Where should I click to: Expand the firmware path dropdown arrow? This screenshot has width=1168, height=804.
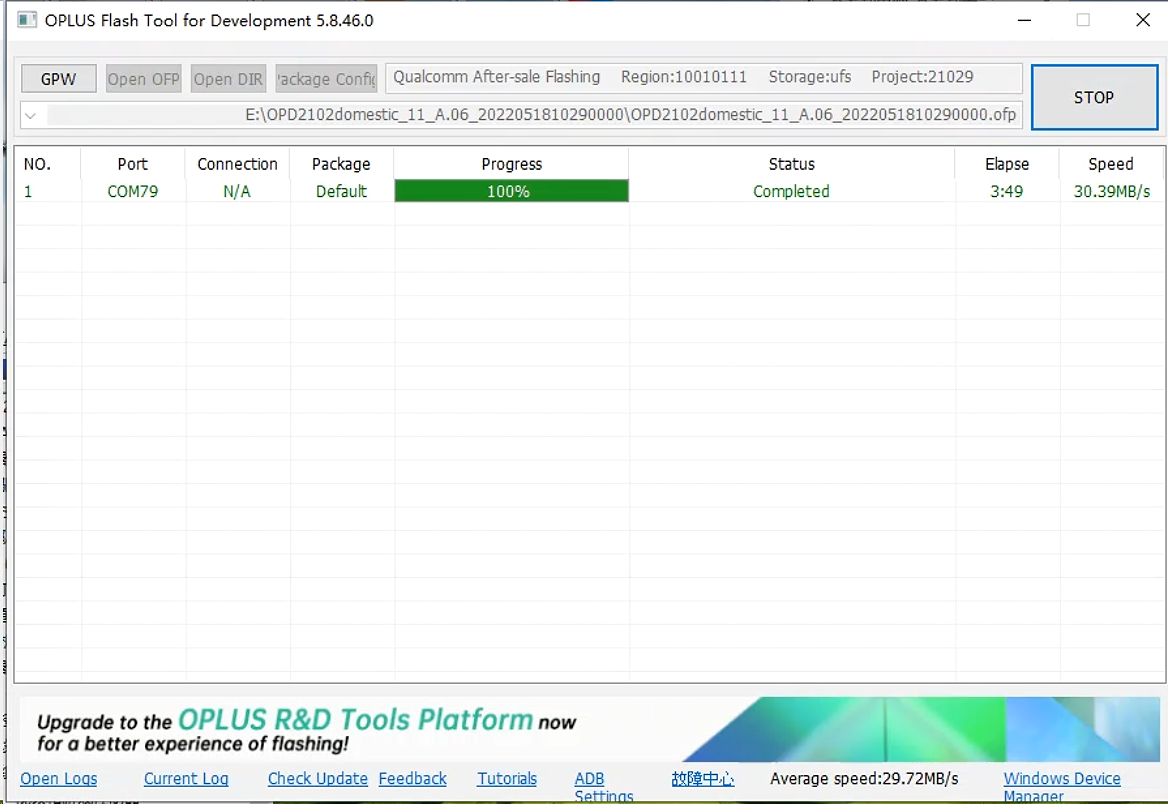pos(31,115)
